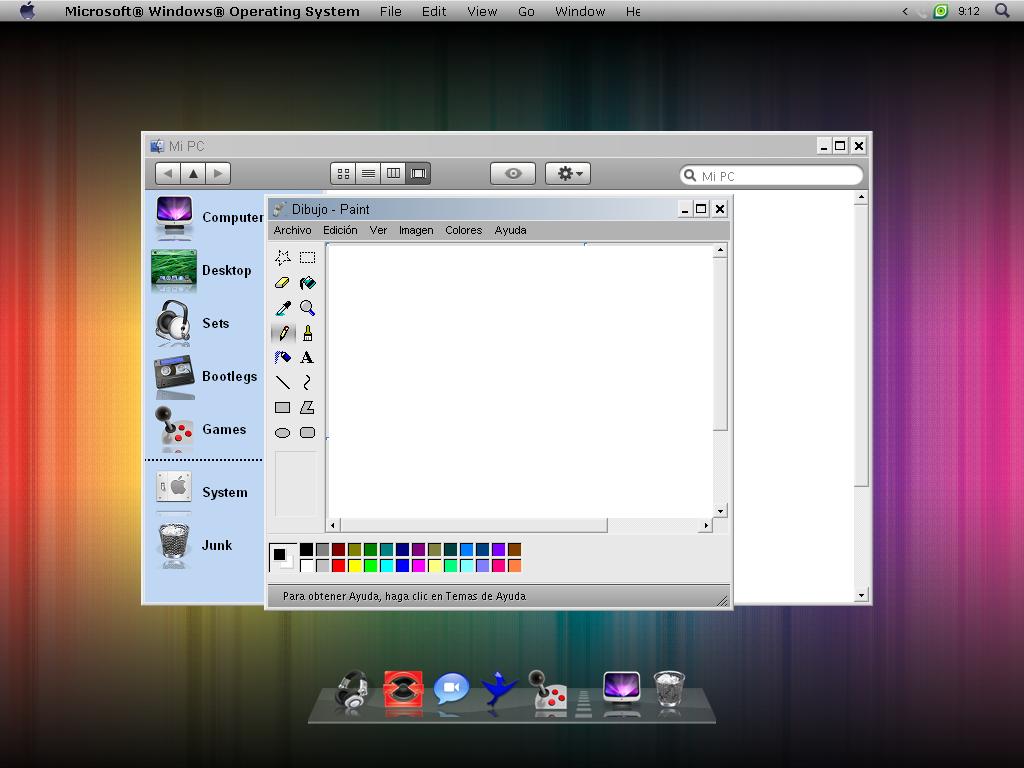Viewport: 1024px width, 768px height.
Task: Open the File menu in top bar
Action: point(391,11)
